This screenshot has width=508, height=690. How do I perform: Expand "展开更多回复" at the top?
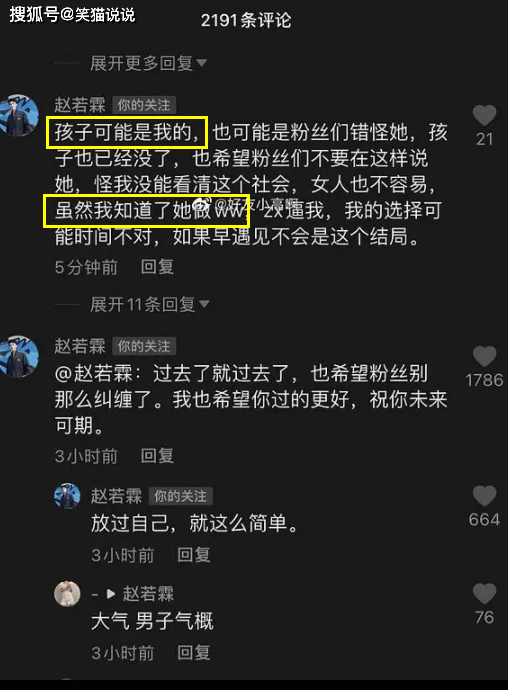tap(148, 63)
